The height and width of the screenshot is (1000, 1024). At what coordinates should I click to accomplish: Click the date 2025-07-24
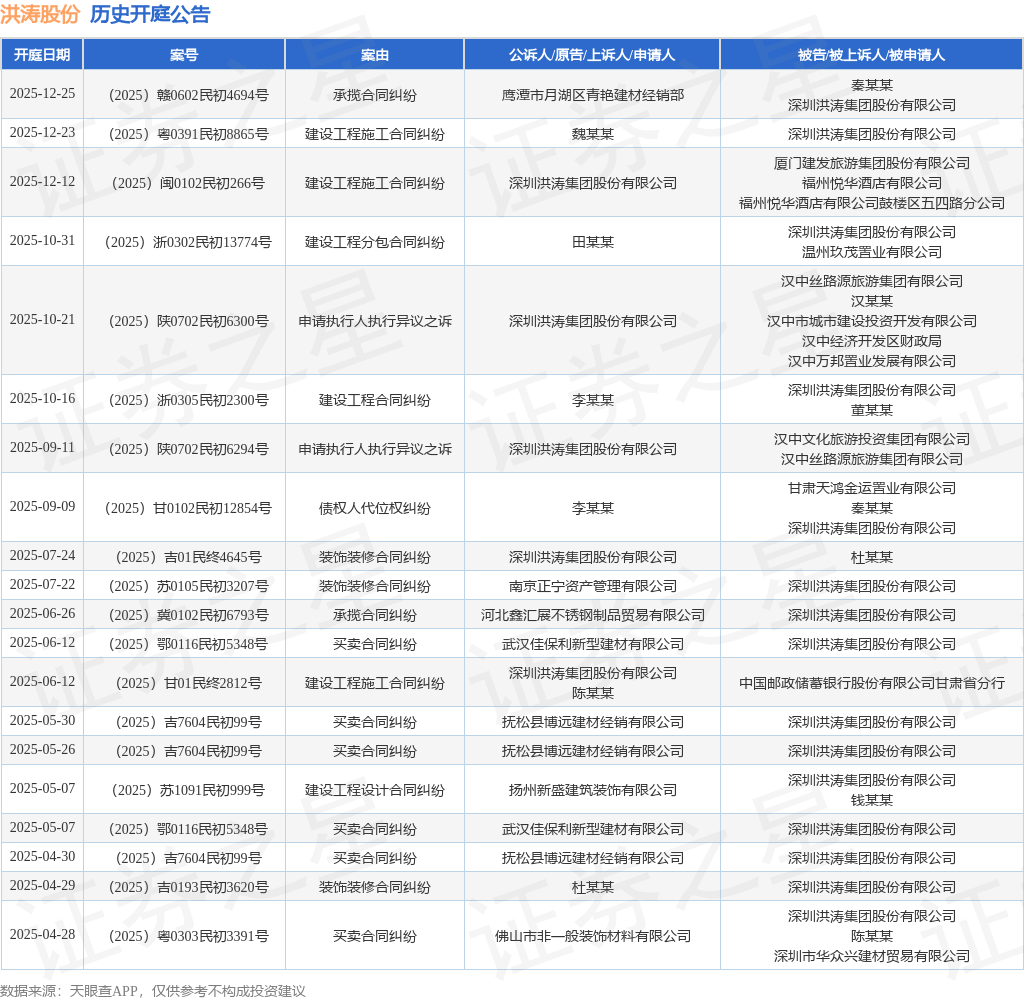tap(42, 555)
